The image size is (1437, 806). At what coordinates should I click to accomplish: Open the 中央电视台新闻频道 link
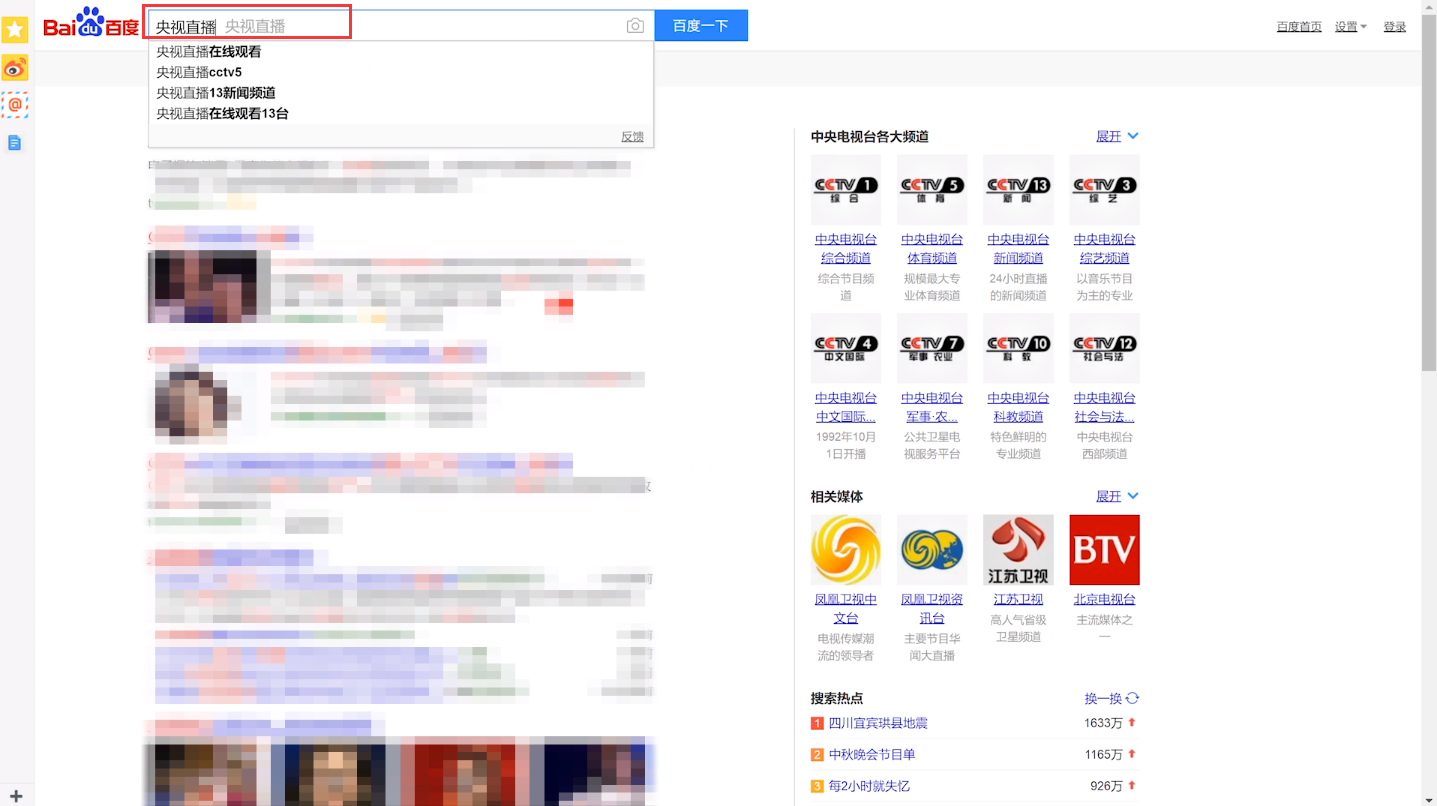coord(1018,249)
